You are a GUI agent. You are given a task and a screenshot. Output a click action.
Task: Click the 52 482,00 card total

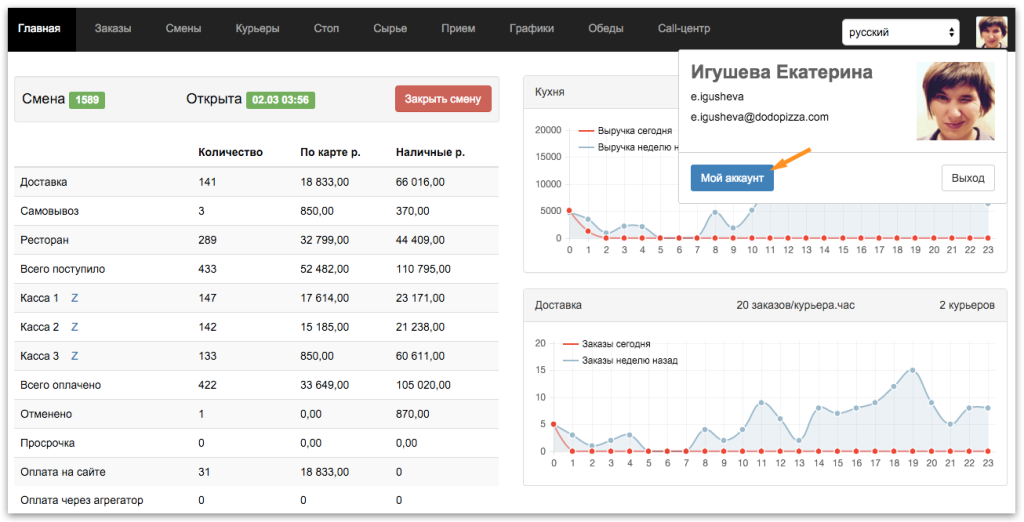coord(325,269)
